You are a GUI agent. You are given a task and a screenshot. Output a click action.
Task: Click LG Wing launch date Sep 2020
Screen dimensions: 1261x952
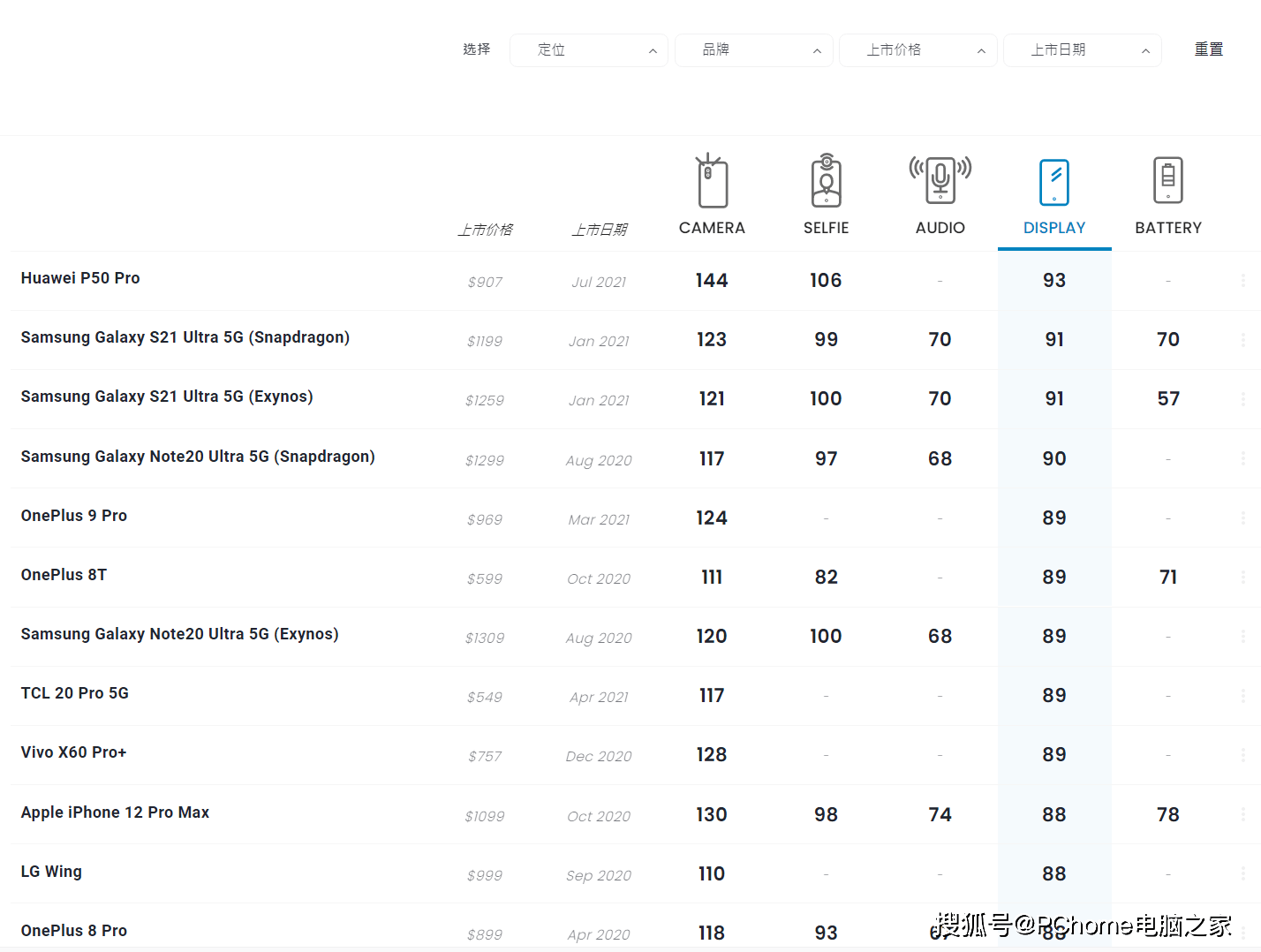[599, 876]
